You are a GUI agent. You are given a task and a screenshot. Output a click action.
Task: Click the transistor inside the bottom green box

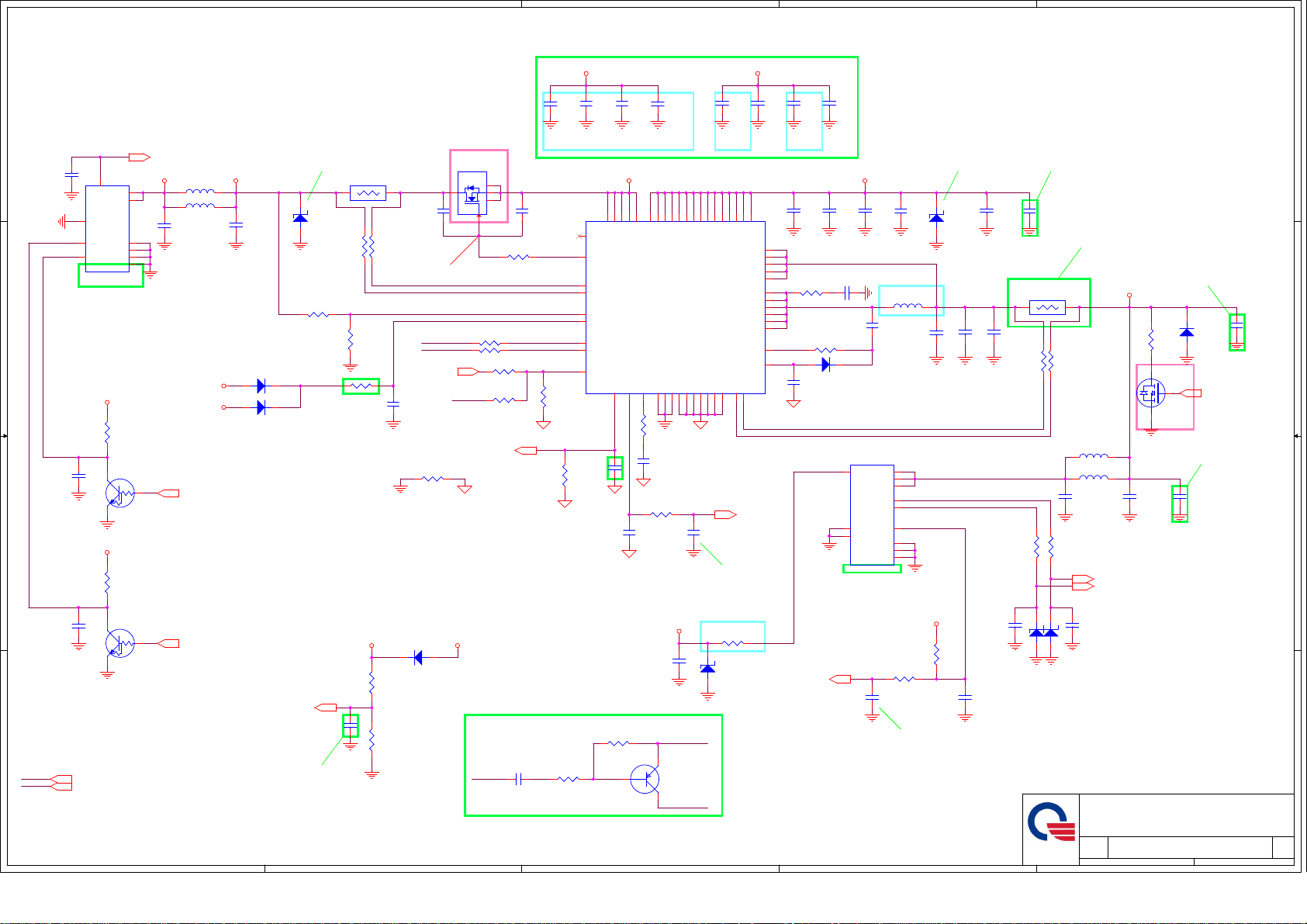click(x=645, y=778)
